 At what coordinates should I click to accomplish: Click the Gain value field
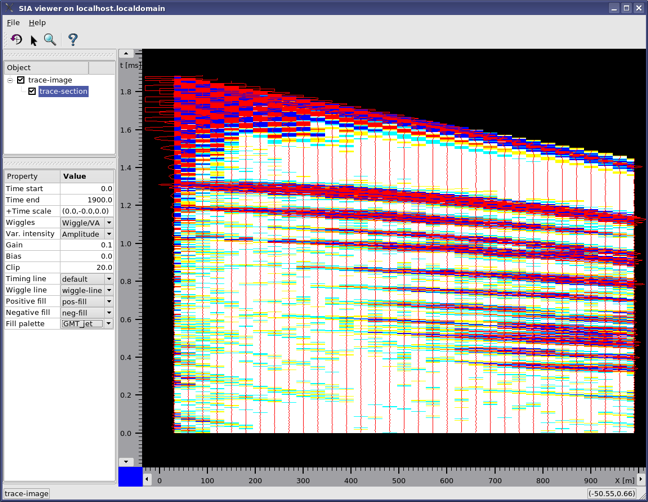click(x=87, y=245)
